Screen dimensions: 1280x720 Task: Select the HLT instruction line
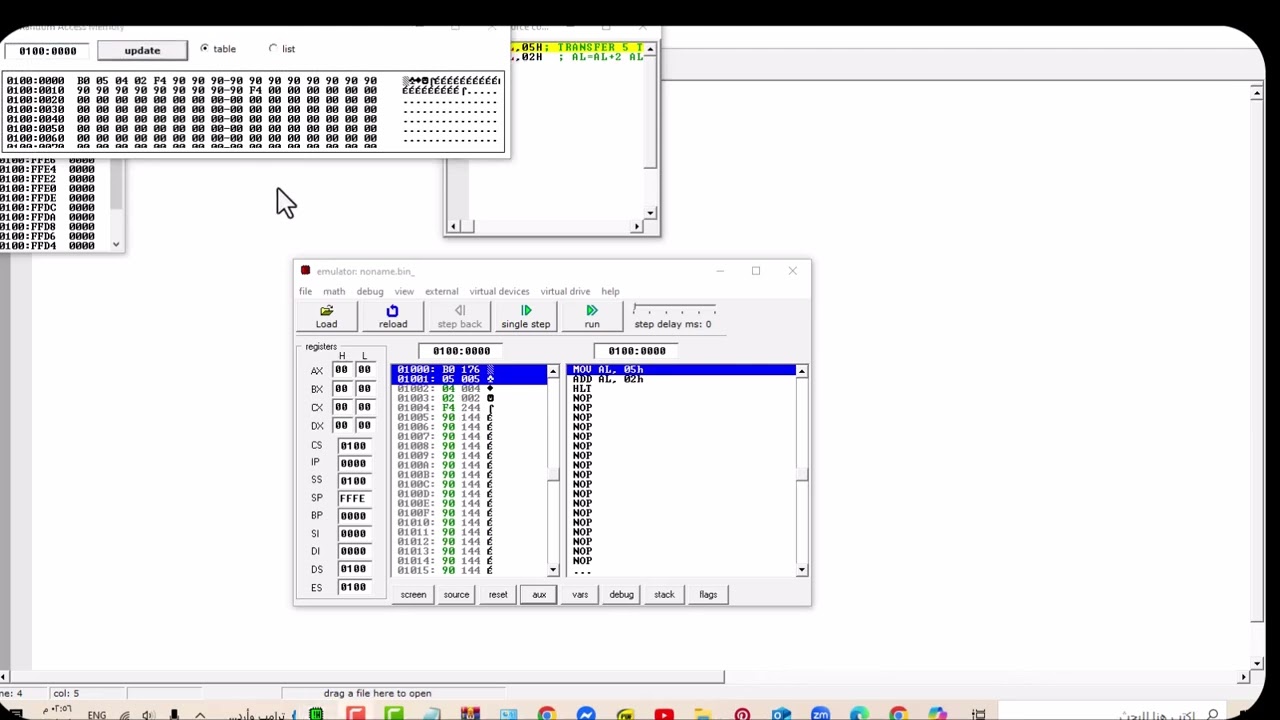(682, 389)
